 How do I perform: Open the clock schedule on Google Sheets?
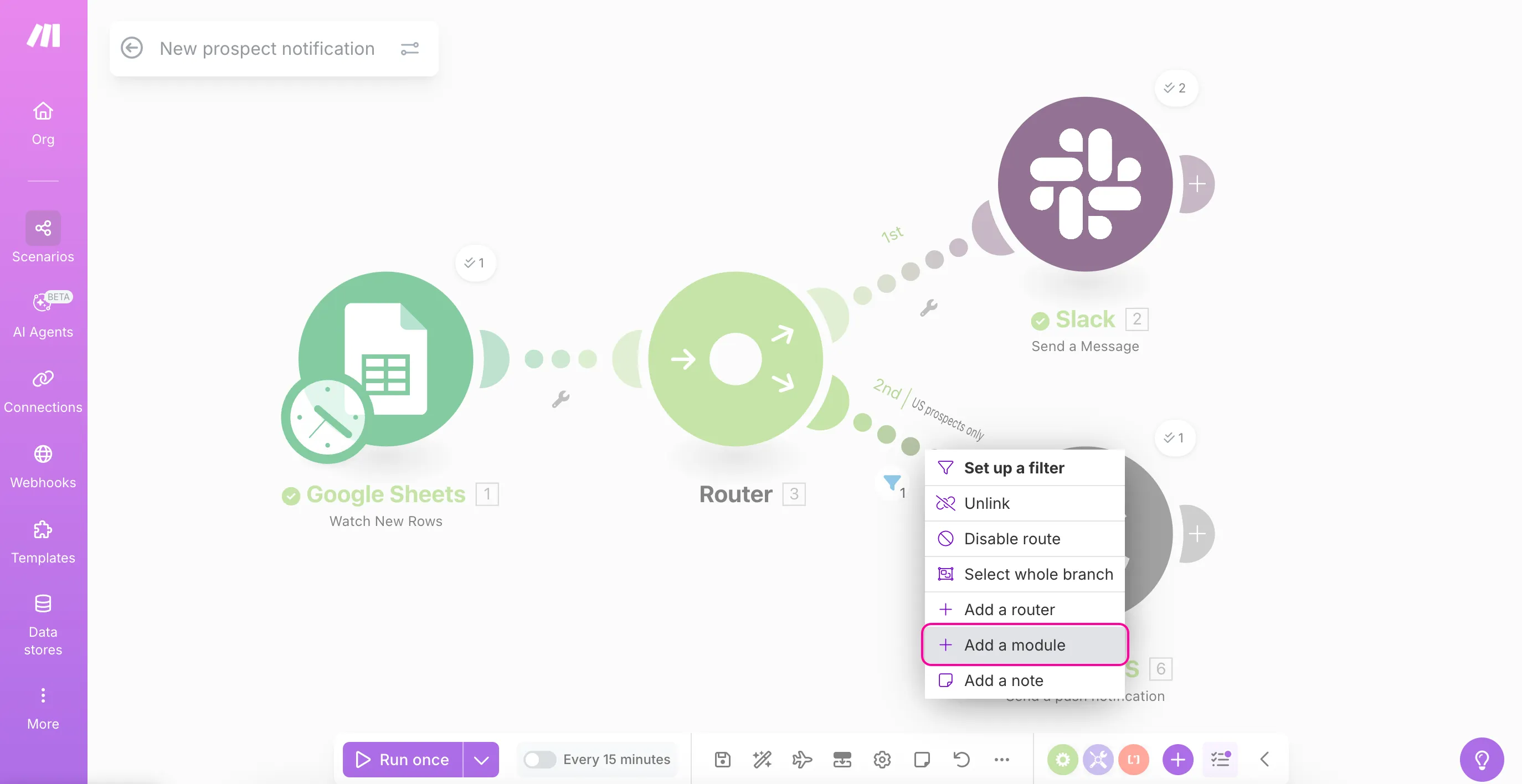click(x=327, y=417)
